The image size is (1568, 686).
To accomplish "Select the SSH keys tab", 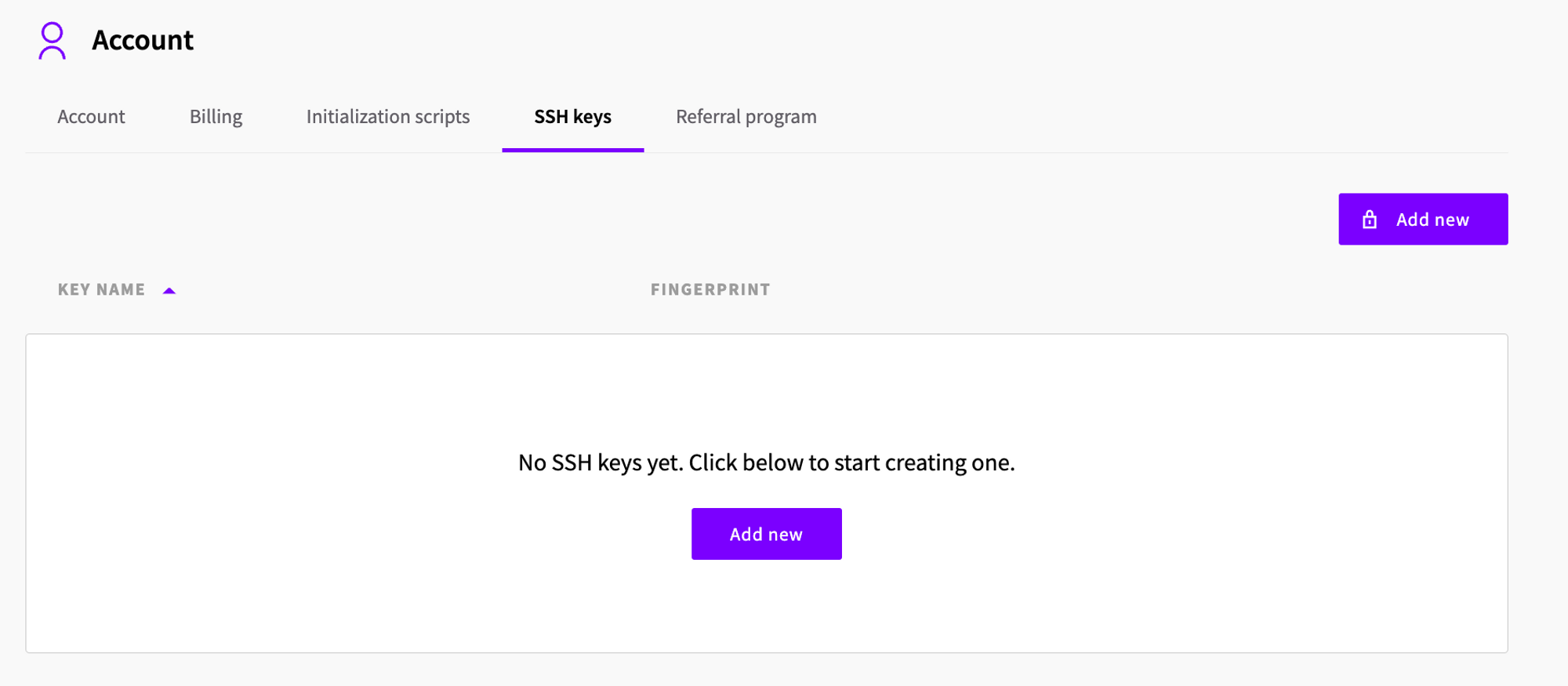I will [x=572, y=117].
